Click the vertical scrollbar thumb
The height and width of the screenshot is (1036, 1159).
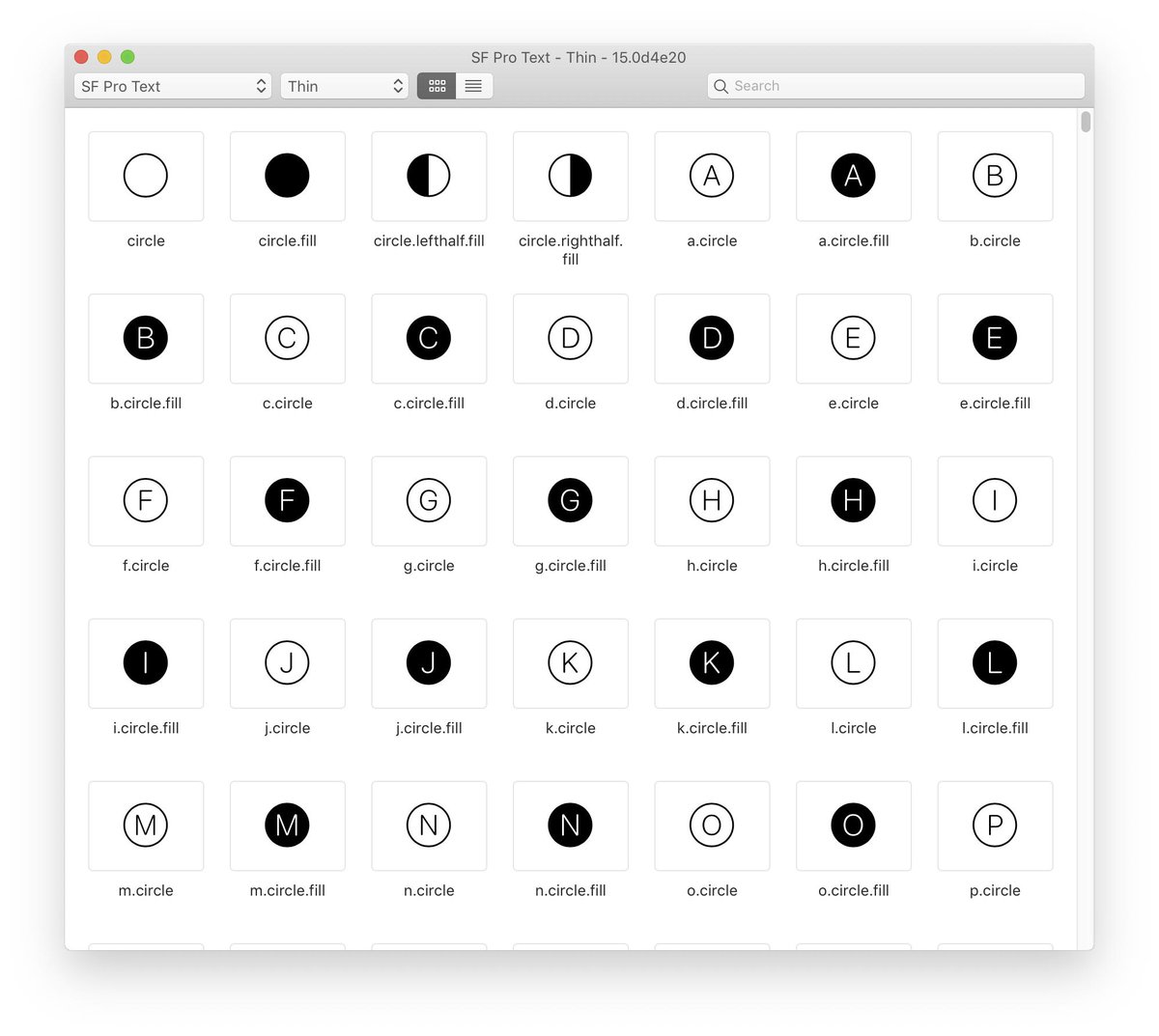pyautogui.click(x=1086, y=123)
